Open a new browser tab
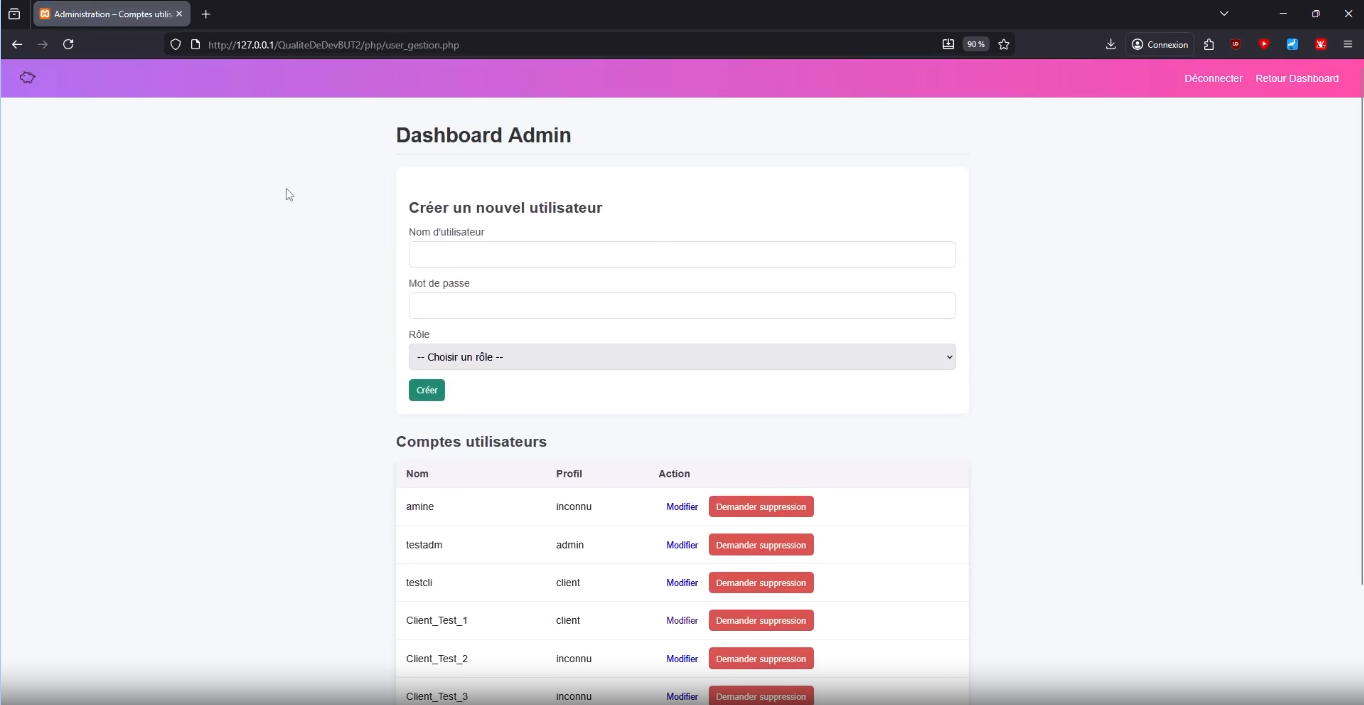The width and height of the screenshot is (1364, 705). coord(206,14)
